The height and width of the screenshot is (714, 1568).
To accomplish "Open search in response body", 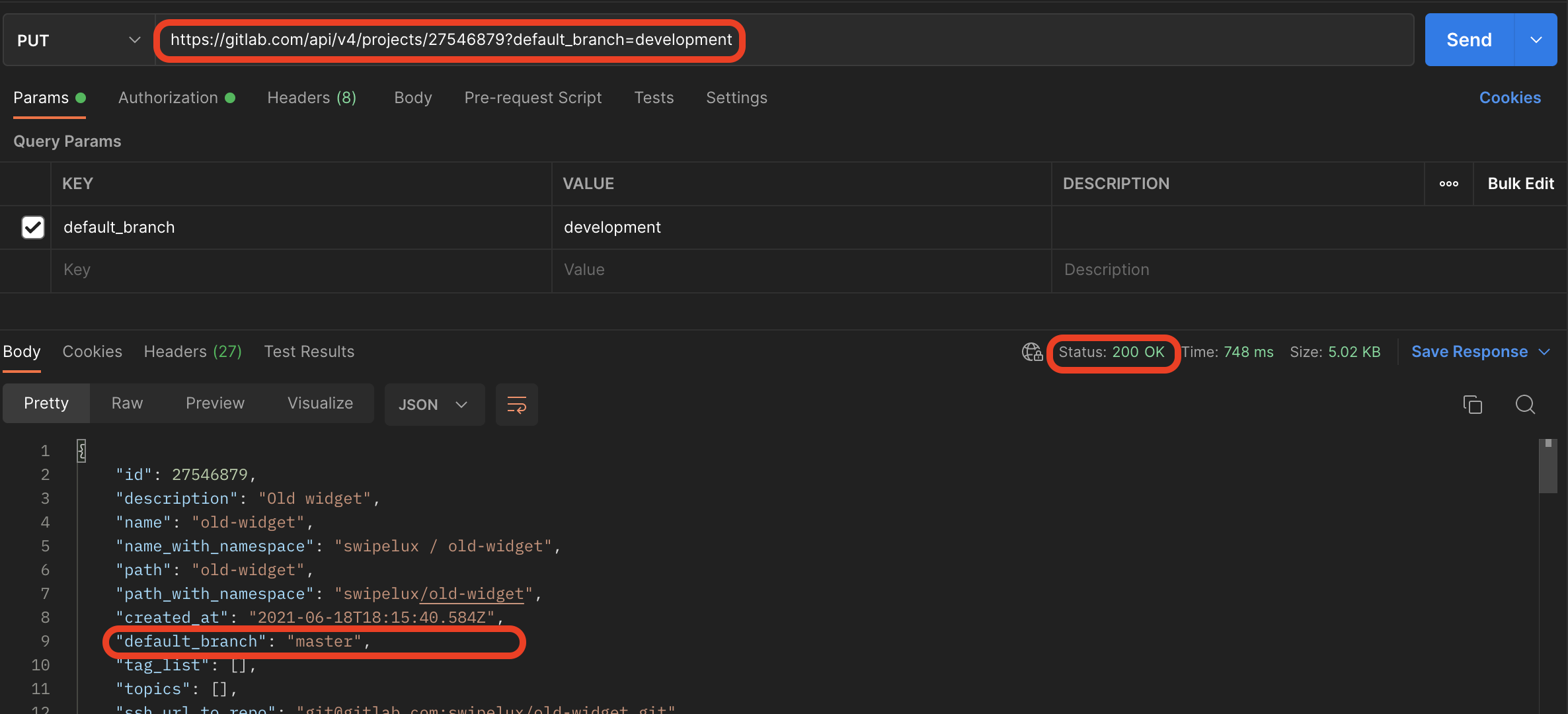I will click(1525, 404).
